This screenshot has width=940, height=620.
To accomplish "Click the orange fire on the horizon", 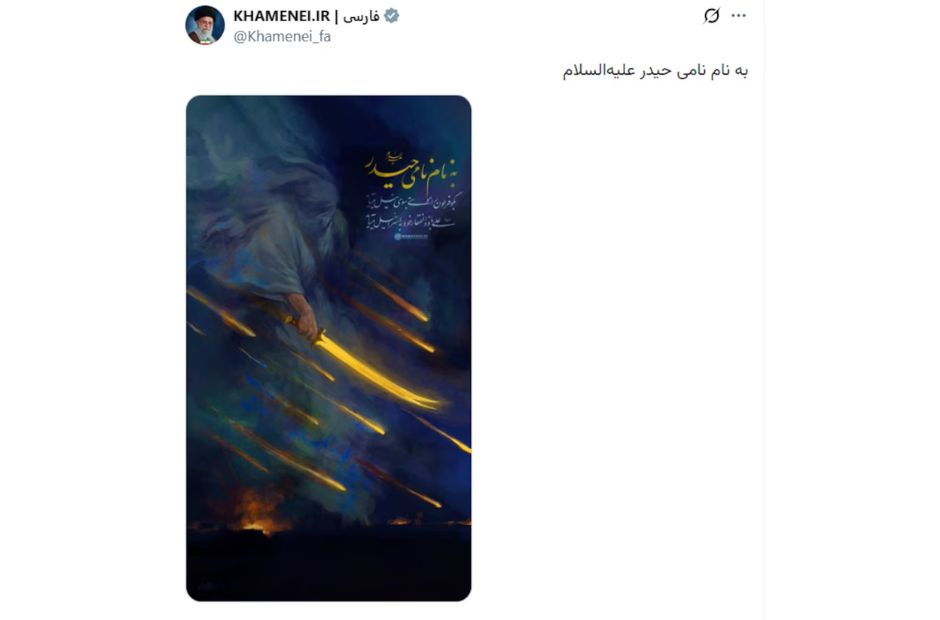I will [x=262, y=513].
